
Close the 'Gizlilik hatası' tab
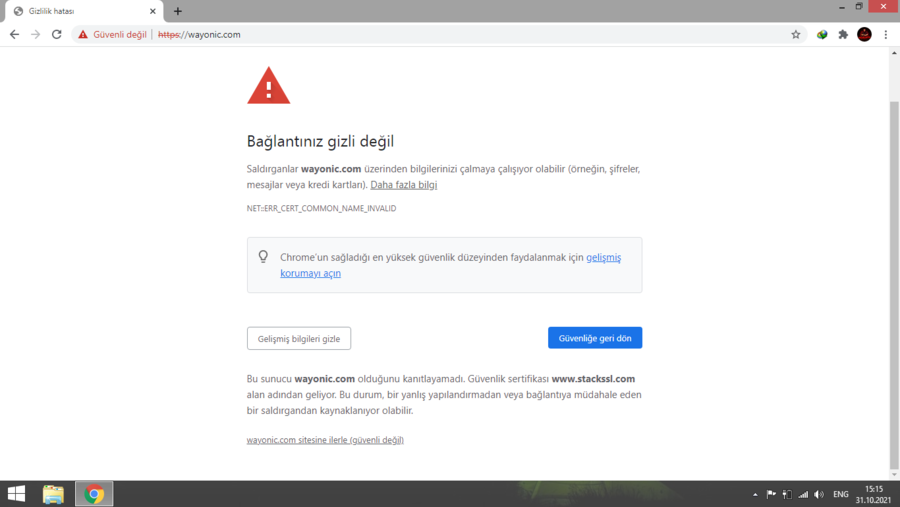coord(153,11)
